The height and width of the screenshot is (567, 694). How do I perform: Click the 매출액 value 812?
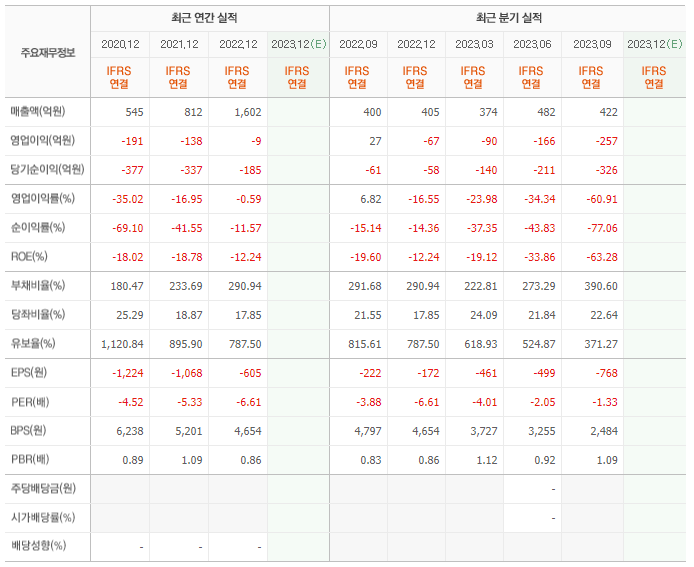(x=193, y=112)
